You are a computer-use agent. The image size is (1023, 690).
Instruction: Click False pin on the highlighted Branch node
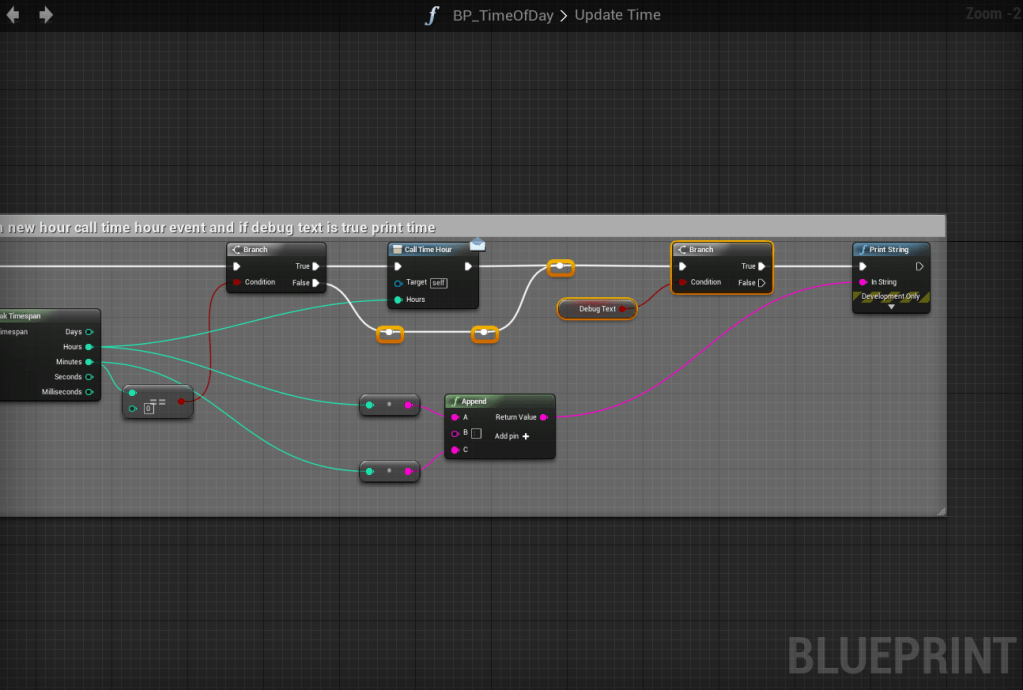761,282
